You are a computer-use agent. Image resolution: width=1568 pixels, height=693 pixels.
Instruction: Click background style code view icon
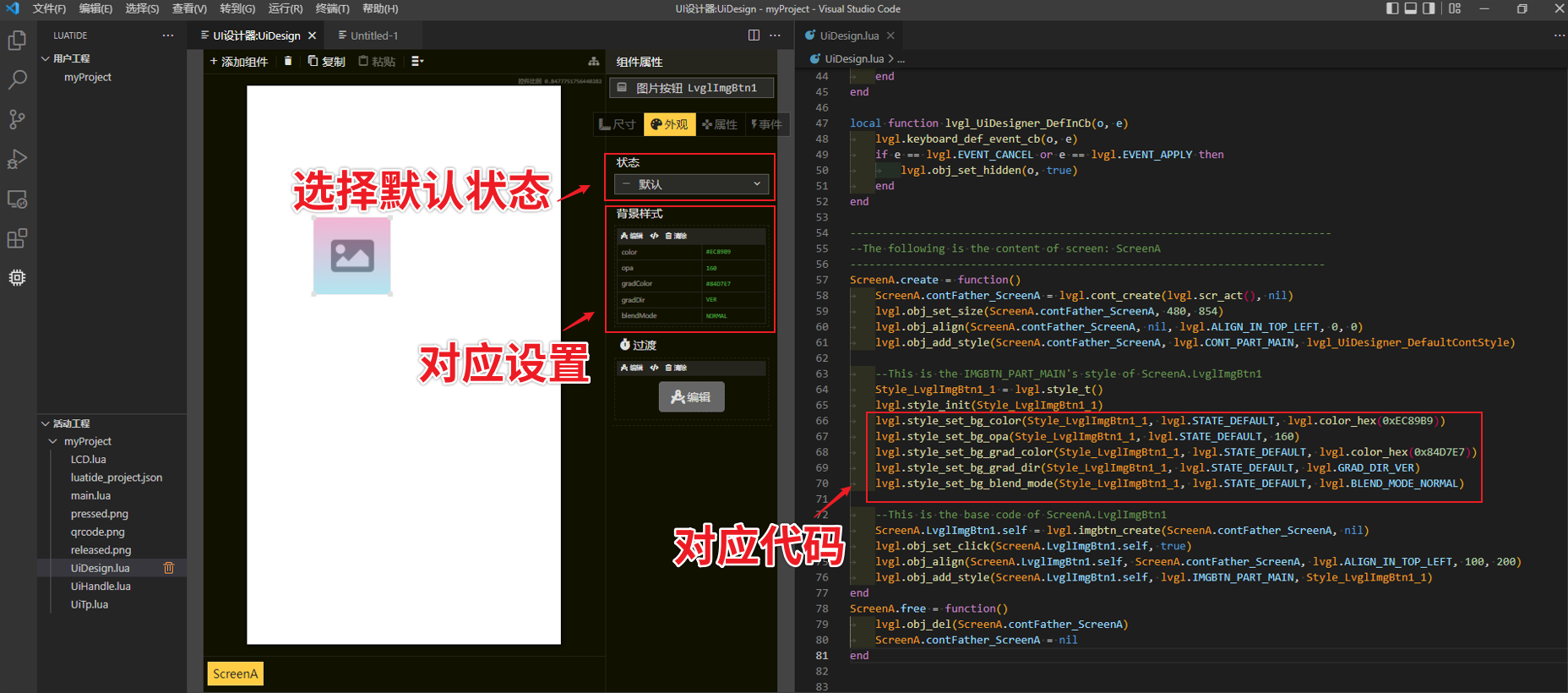click(654, 236)
